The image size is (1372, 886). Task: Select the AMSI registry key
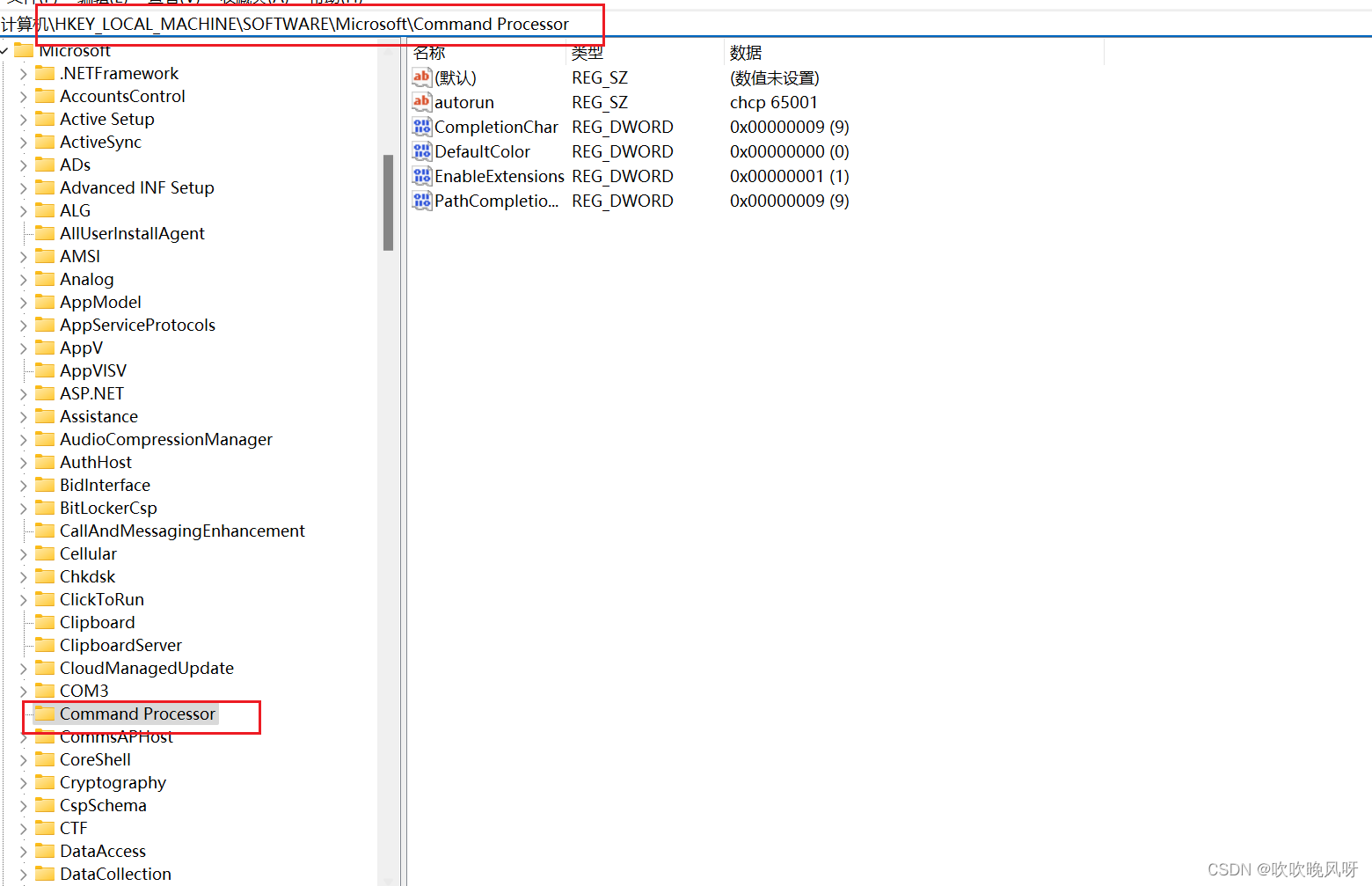pos(77,256)
